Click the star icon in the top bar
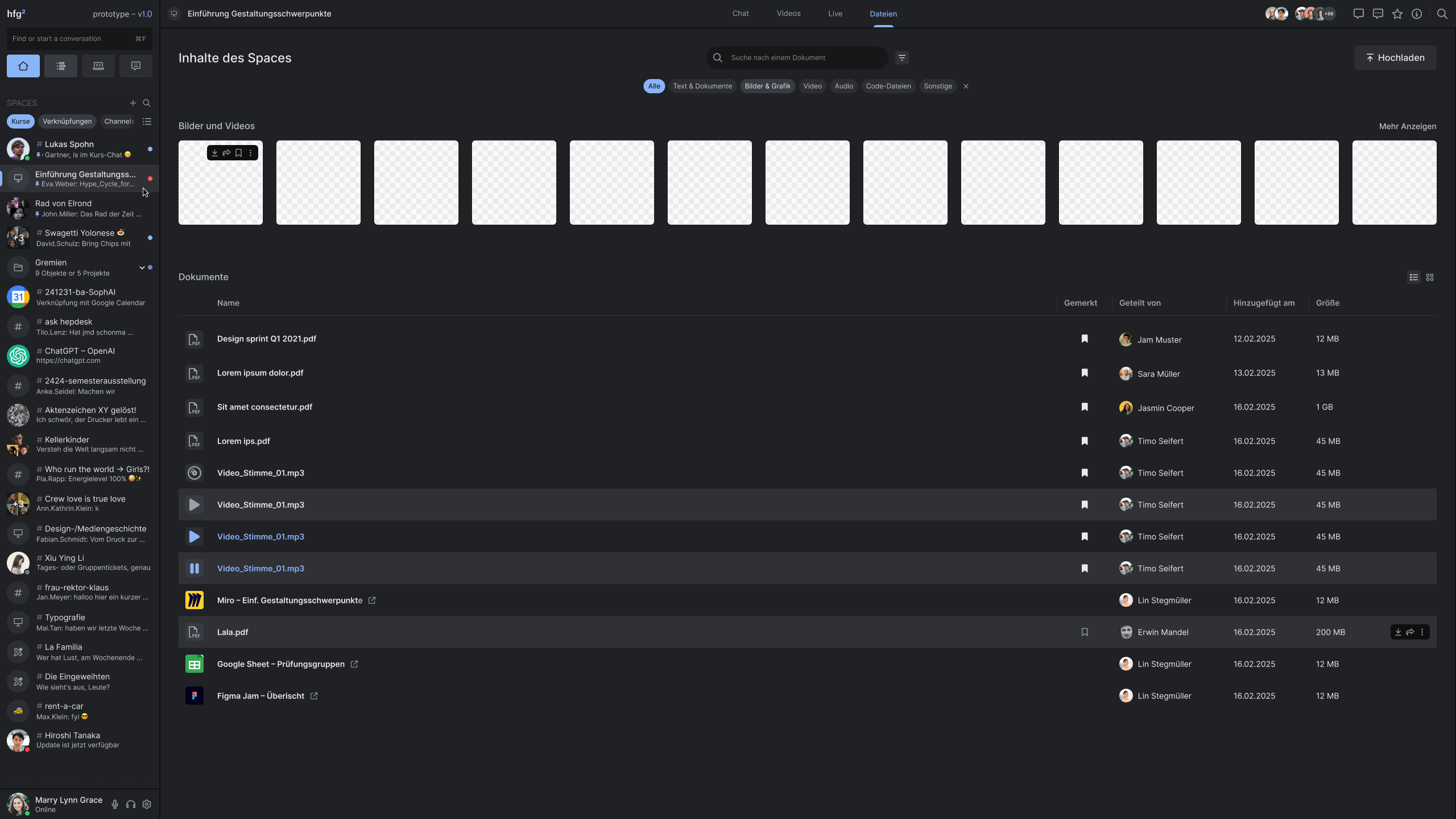1456x819 pixels. click(1397, 14)
